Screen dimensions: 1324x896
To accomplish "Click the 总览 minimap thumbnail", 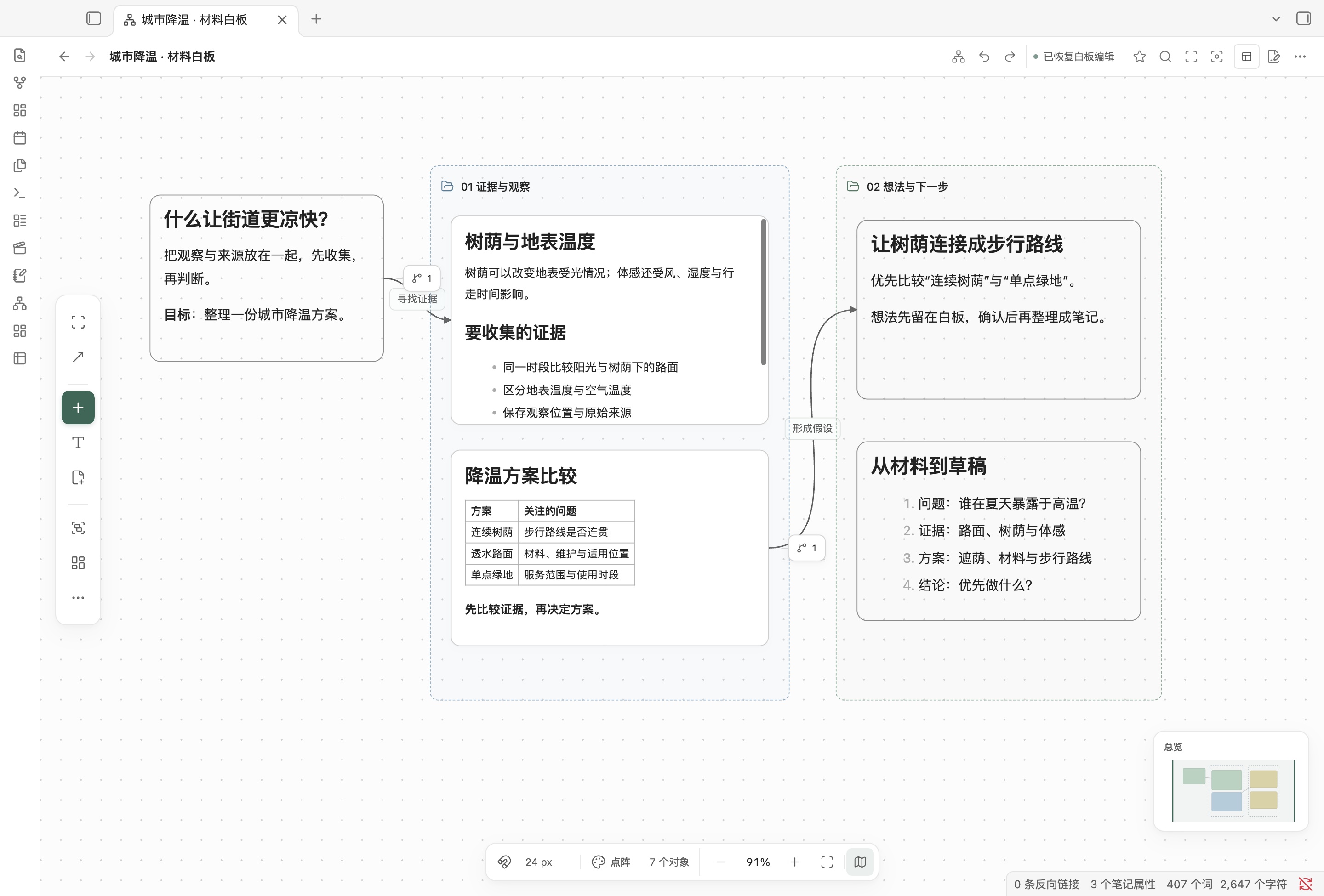I will tap(1233, 791).
